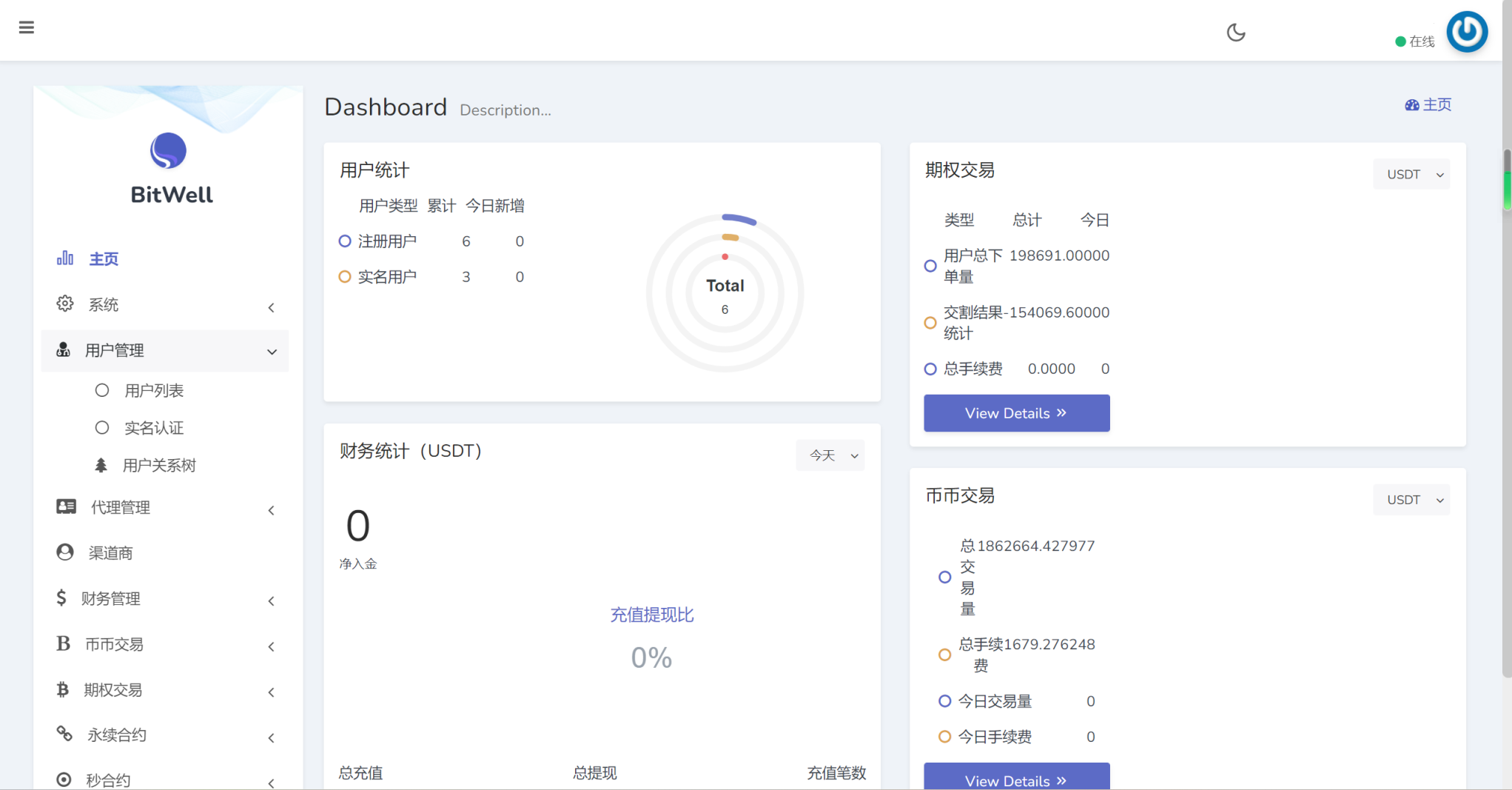Open the 实名认证 menu item
The height and width of the screenshot is (790, 1512).
154,427
